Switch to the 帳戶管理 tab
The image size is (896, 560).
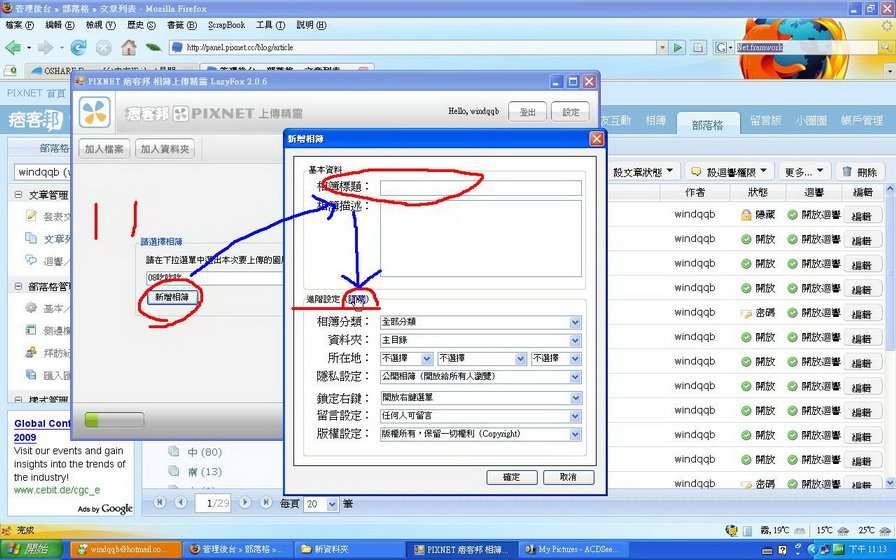tap(862, 121)
